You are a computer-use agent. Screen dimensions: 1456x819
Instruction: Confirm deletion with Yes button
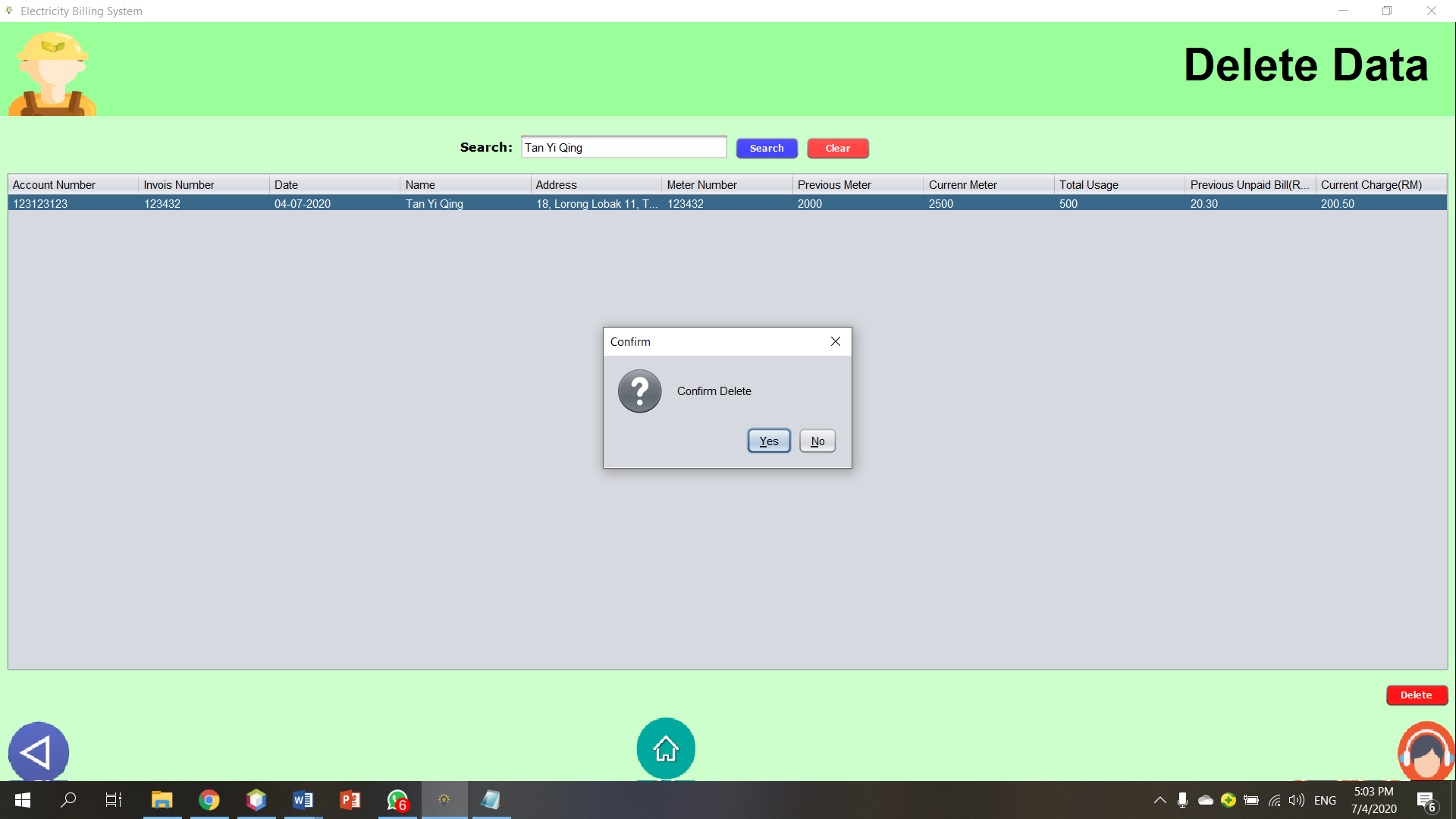tap(768, 441)
